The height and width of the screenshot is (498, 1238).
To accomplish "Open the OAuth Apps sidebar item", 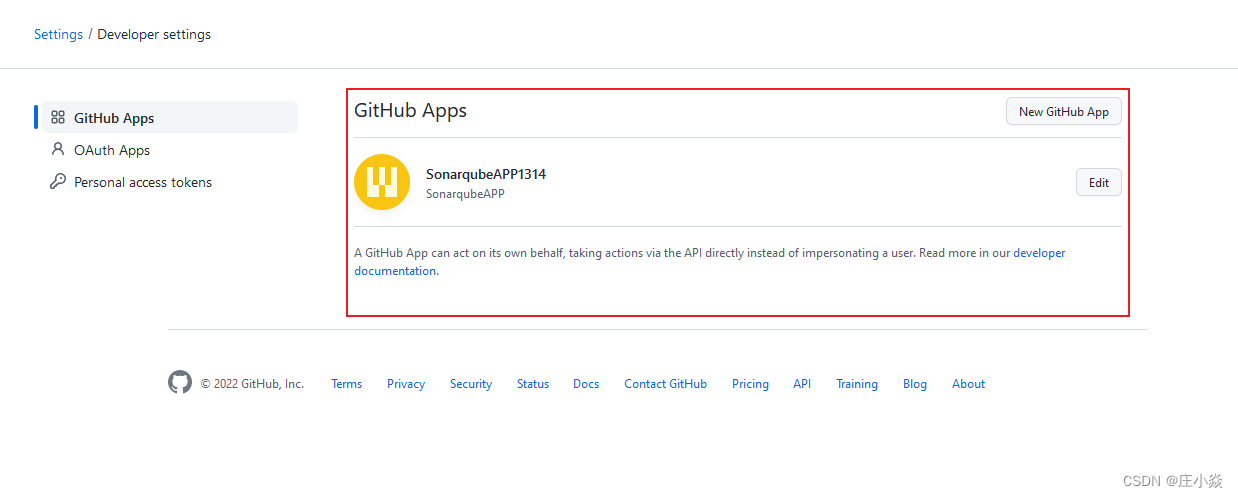I will 170,150.
